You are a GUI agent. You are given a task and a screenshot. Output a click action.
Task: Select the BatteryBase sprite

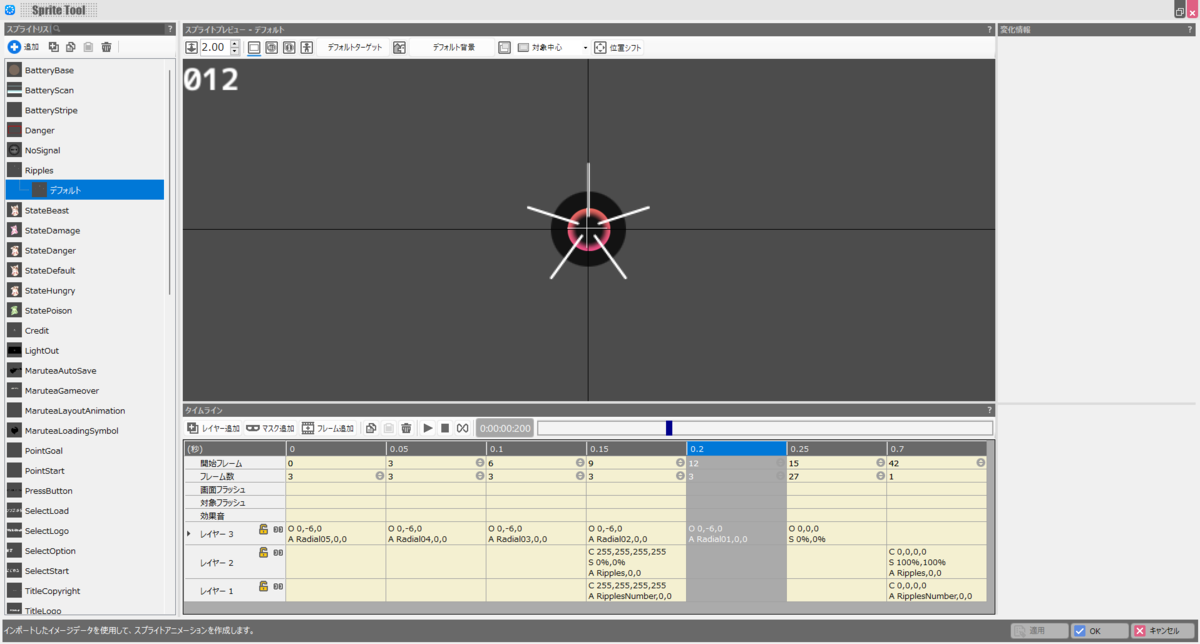(84, 70)
